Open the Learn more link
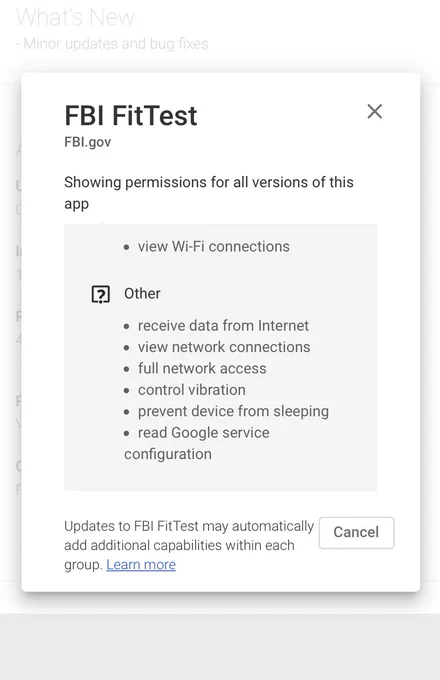Screen dimensions: 440x680 pyautogui.click(x=141, y=565)
